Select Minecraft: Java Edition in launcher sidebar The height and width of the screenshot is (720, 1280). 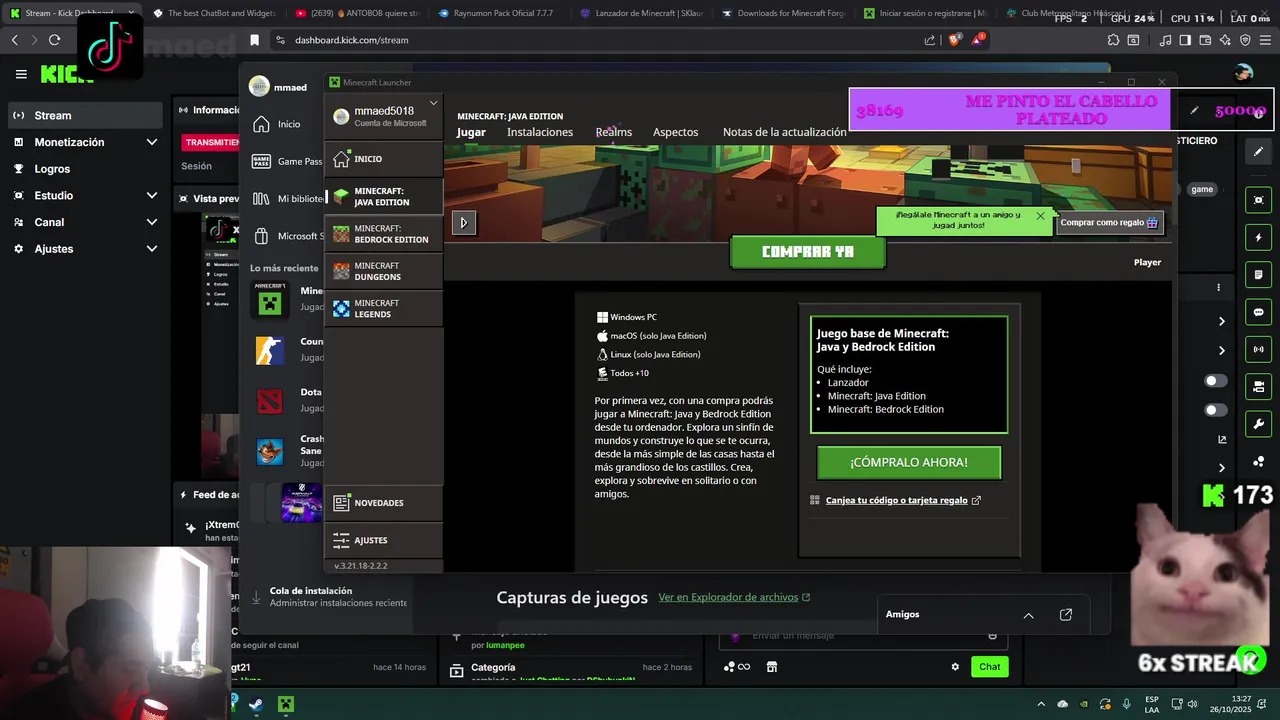coord(384,196)
